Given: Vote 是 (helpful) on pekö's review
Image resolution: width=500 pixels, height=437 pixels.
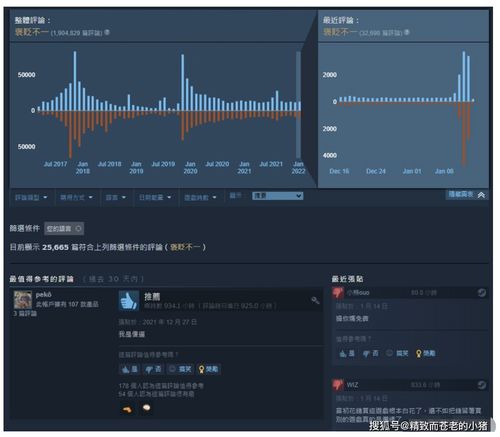Looking at the screenshot, I should (129, 369).
